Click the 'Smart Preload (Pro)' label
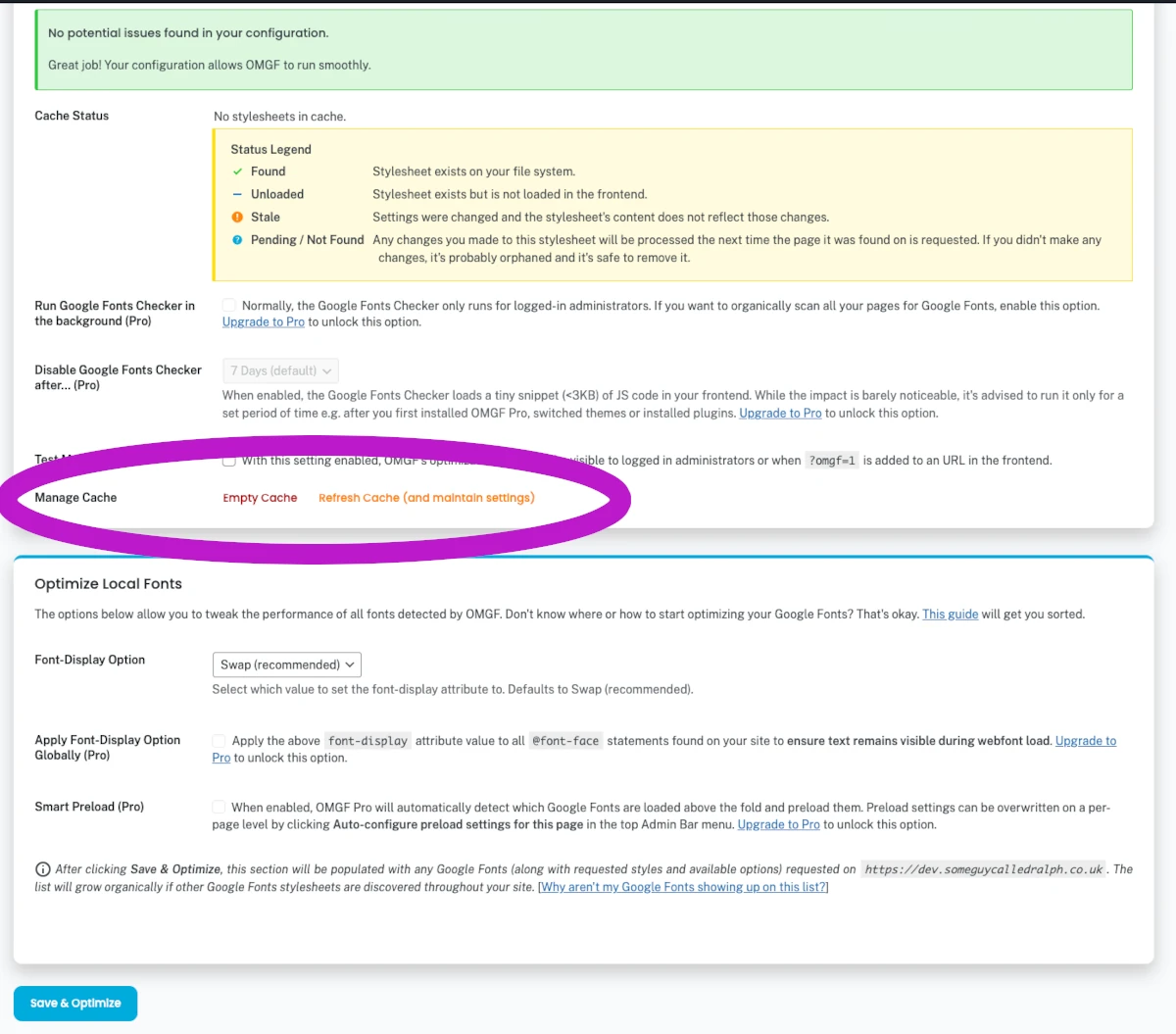The height and width of the screenshot is (1034, 1176). pyautogui.click(x=89, y=808)
